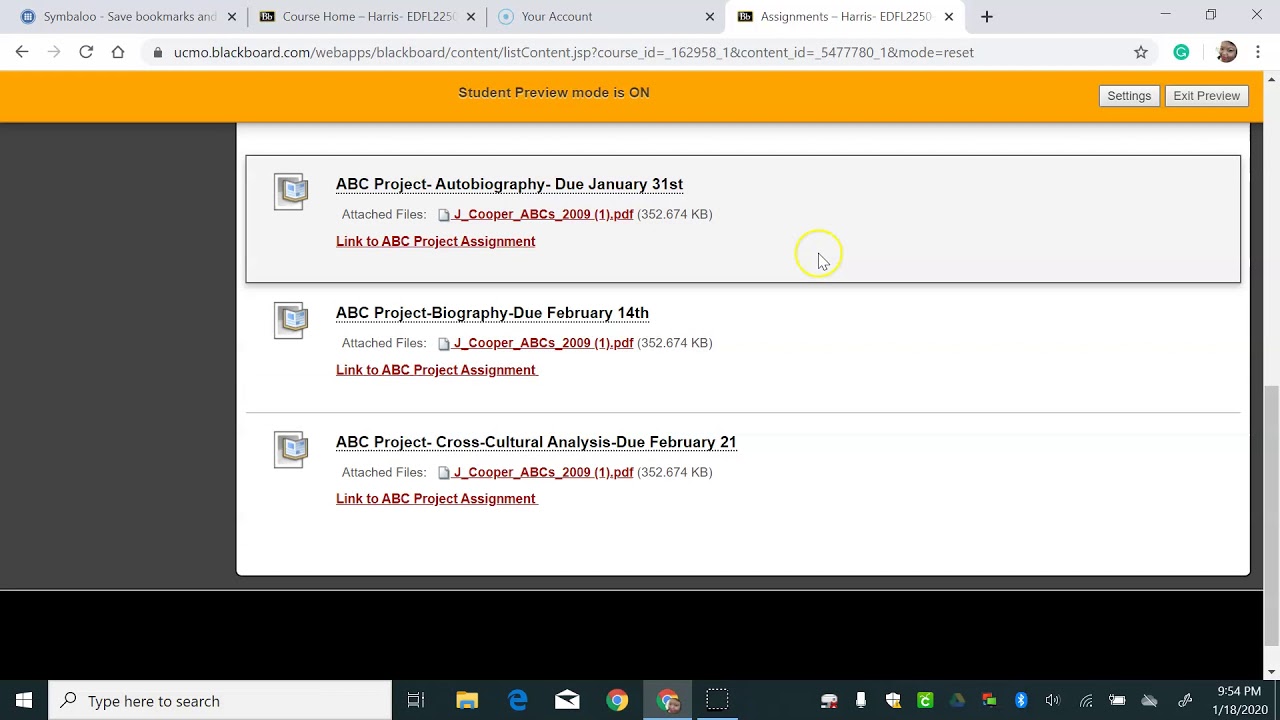Click the scrollbar up arrow
Screen dimensions: 1280x720
(1272, 79)
